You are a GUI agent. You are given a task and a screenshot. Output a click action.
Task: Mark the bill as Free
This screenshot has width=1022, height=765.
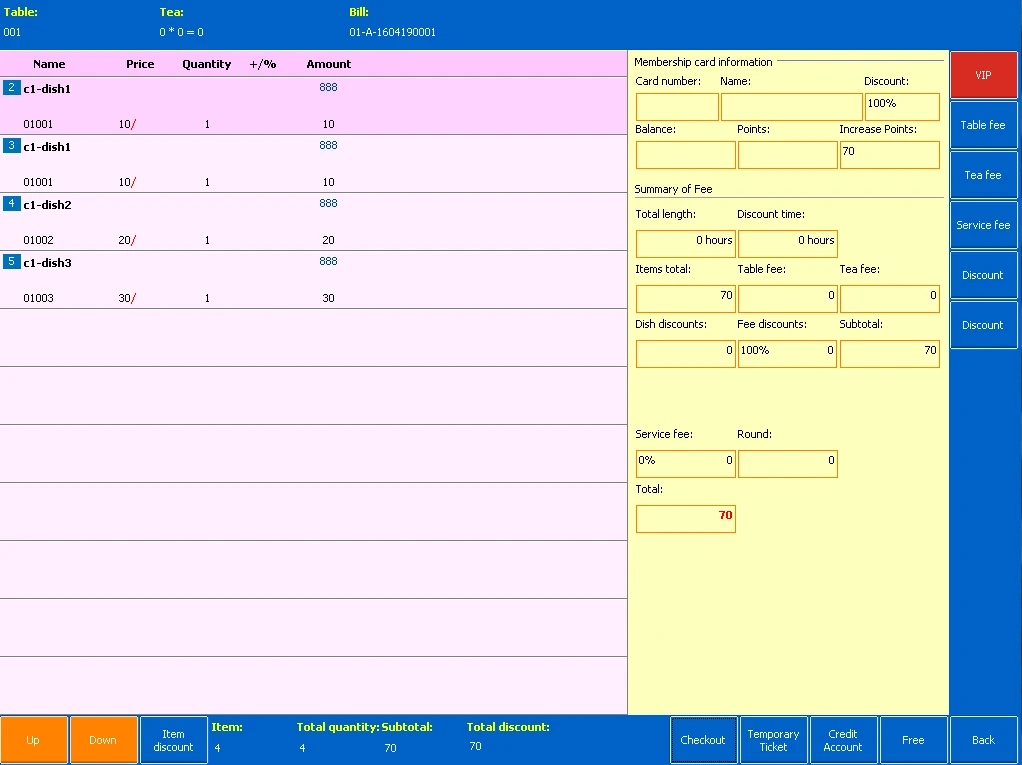tap(913, 739)
